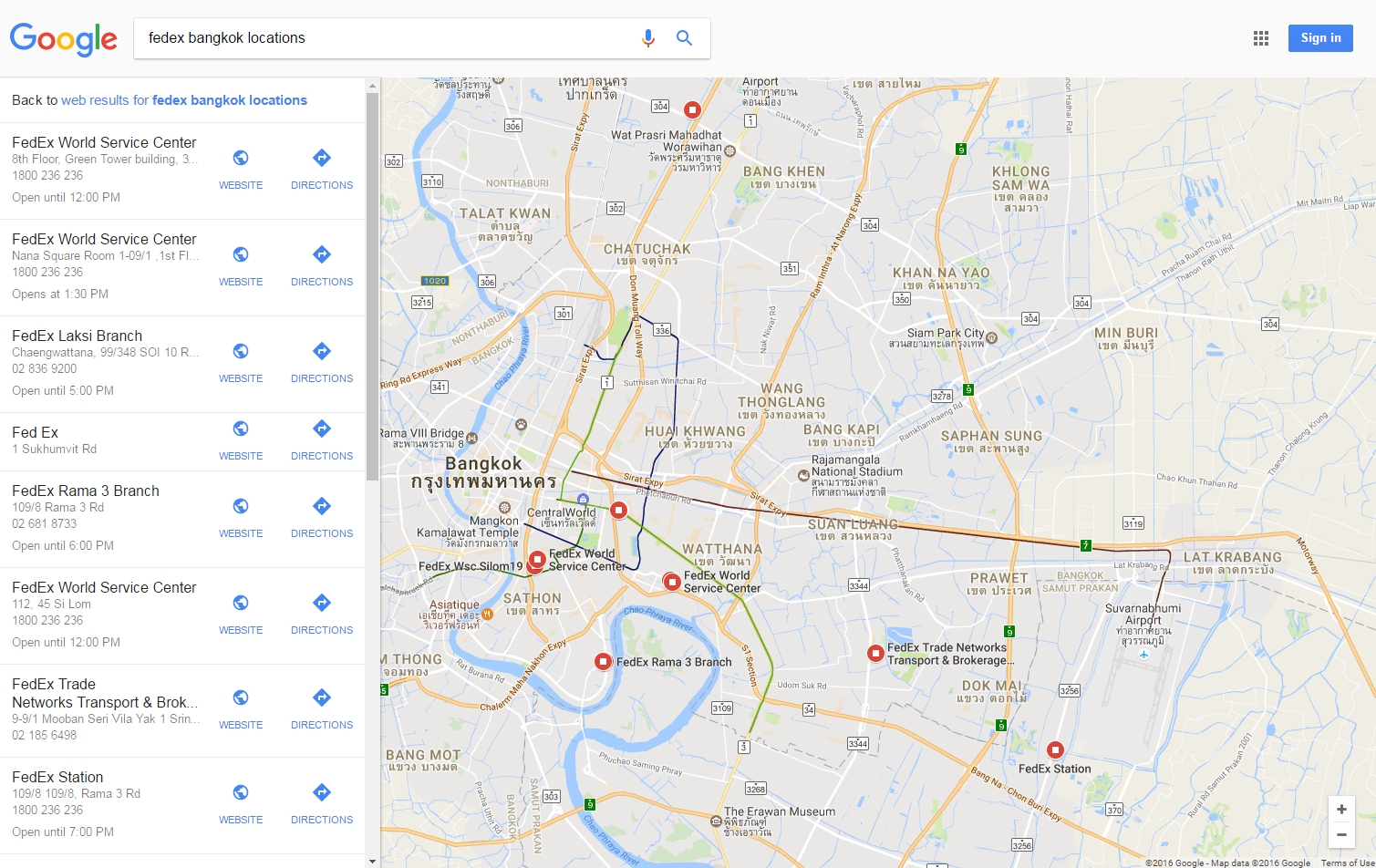Viewport: 1376px width, 868px height.
Task: Click the CentralWorld map label
Action: 562,517
